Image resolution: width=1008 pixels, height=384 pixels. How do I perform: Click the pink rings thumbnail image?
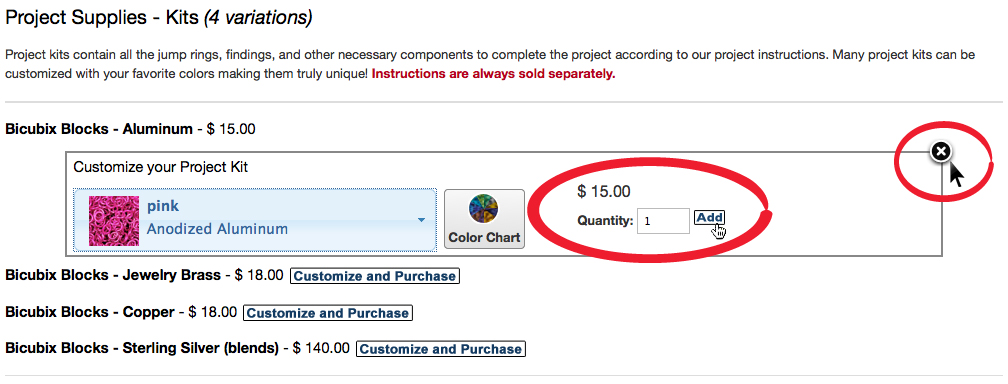click(114, 221)
